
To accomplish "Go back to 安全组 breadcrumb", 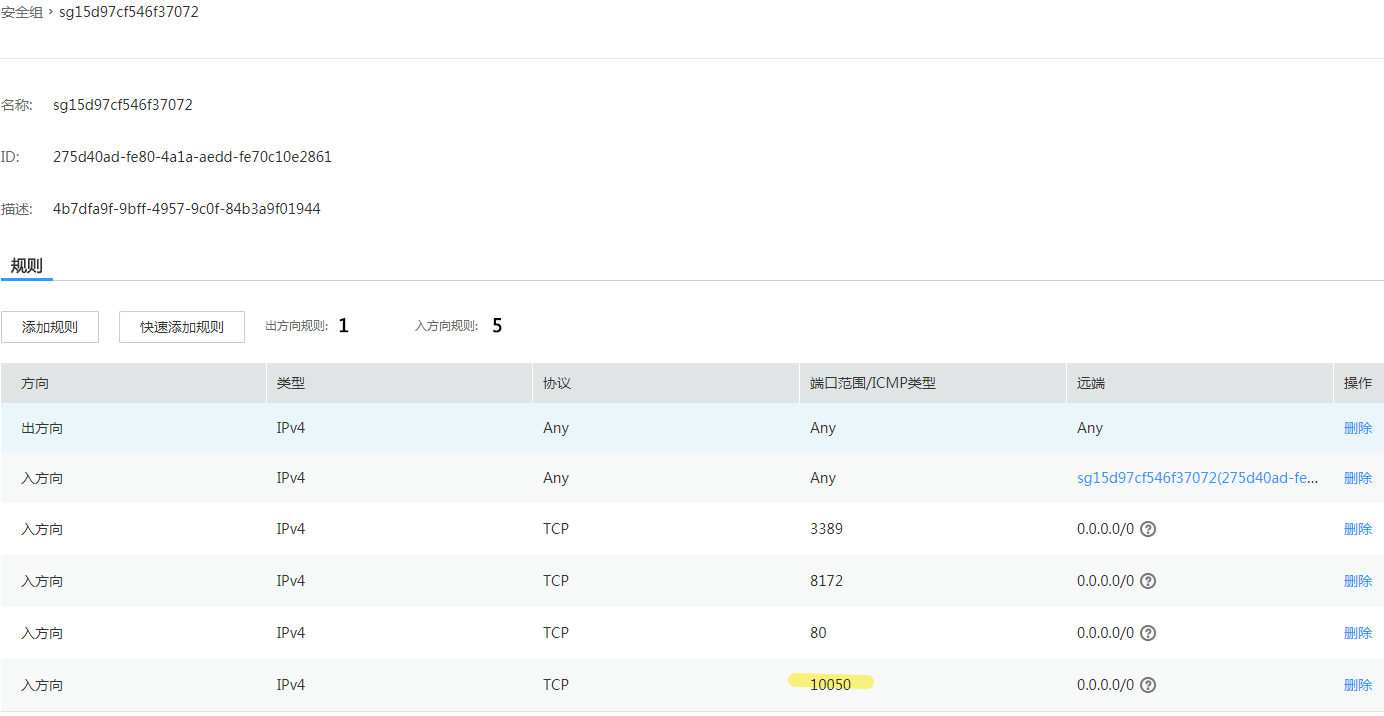I will 21,13.
